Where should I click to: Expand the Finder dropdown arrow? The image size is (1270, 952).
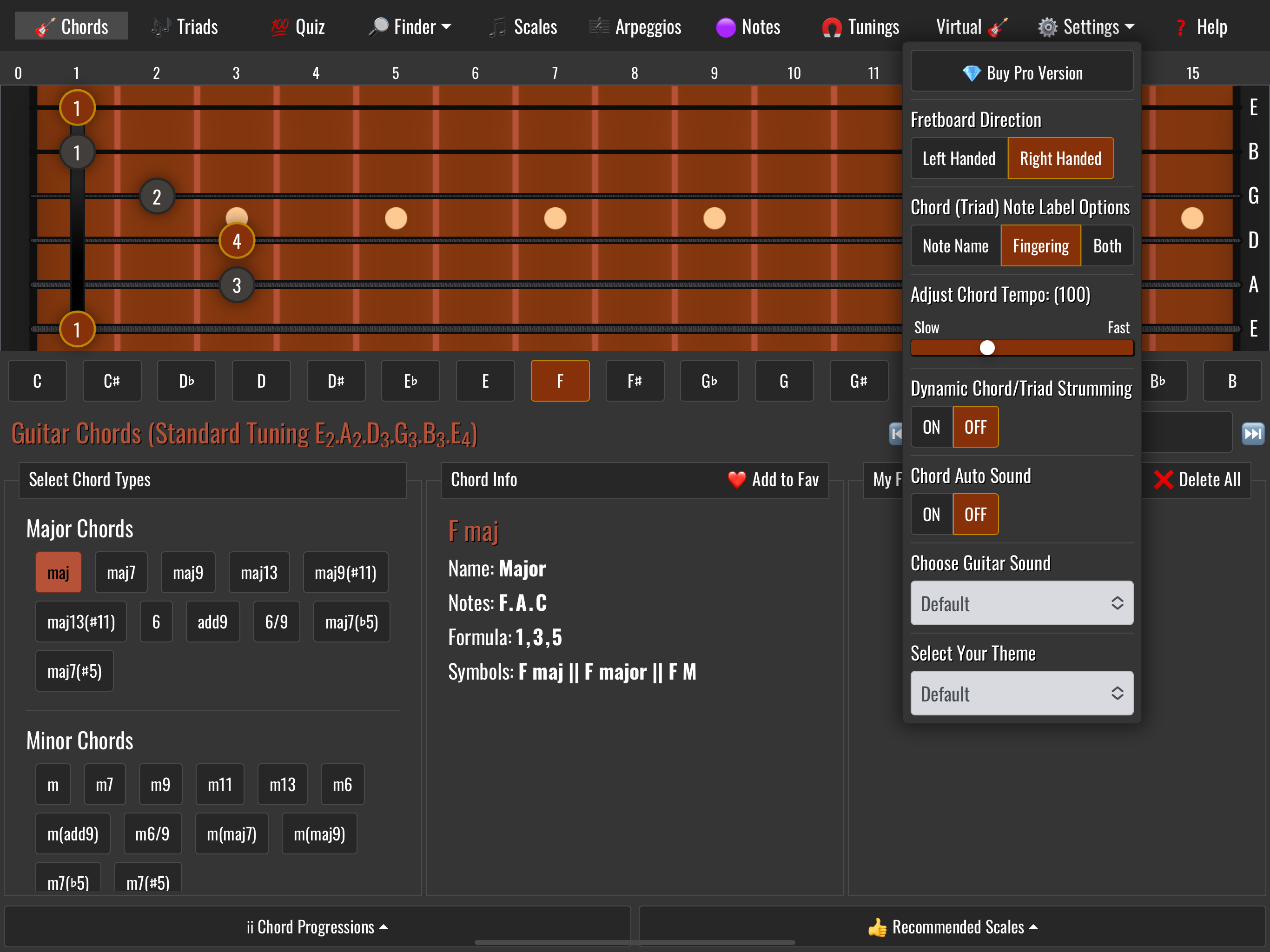pos(446,27)
